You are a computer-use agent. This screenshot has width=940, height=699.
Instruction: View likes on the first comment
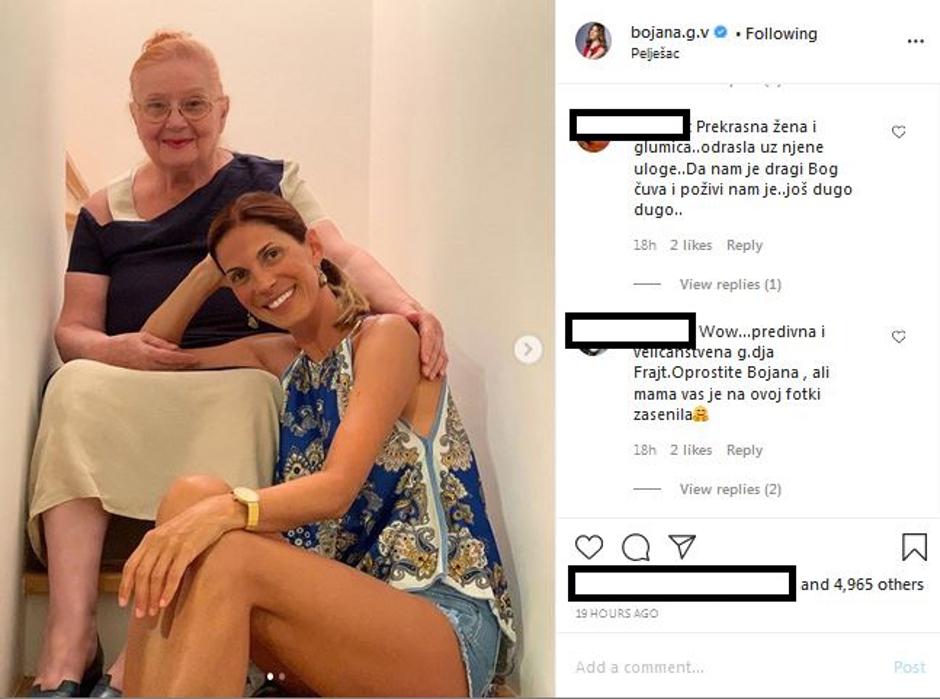click(x=691, y=245)
